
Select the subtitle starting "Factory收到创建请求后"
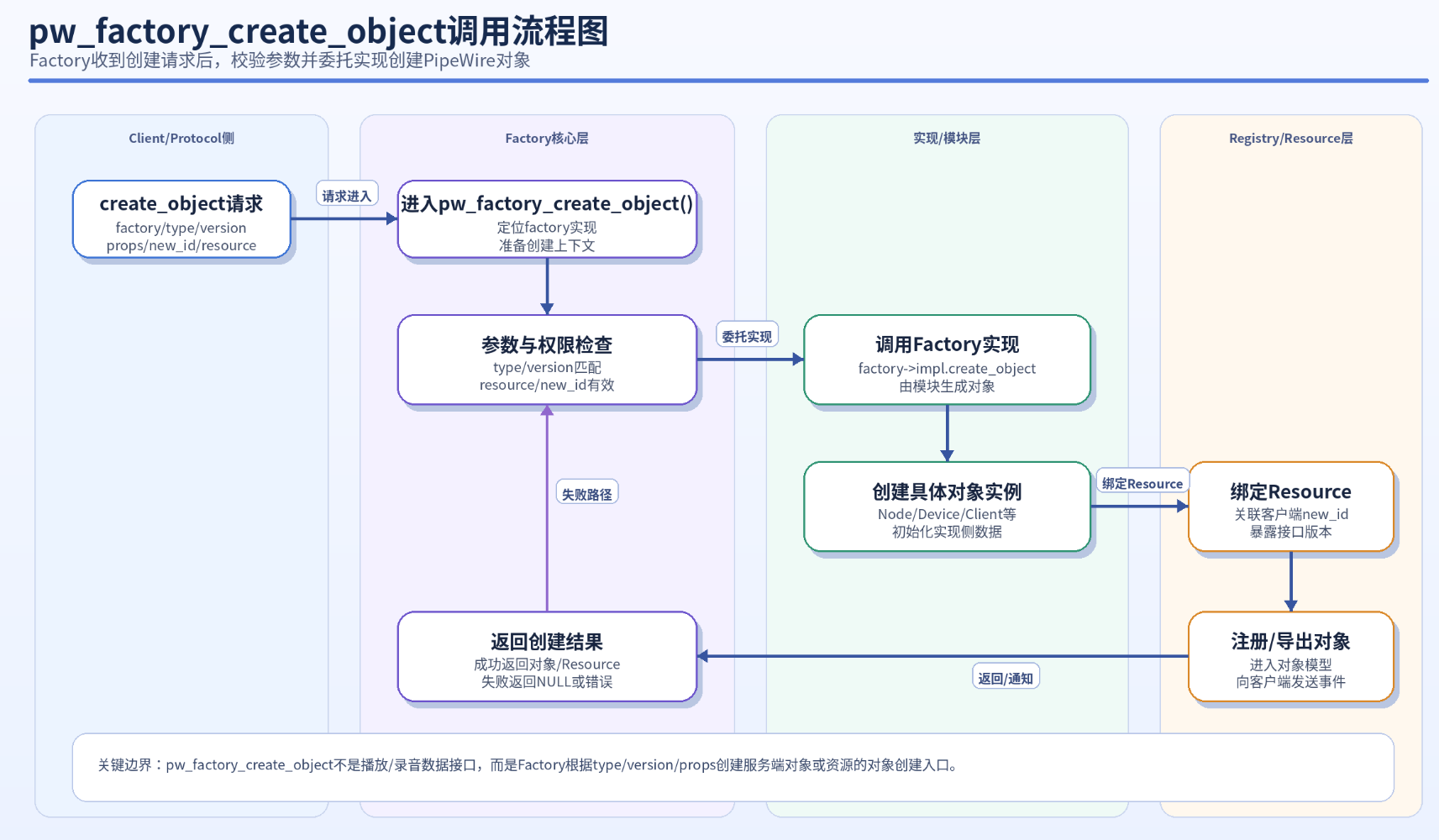click(280, 60)
